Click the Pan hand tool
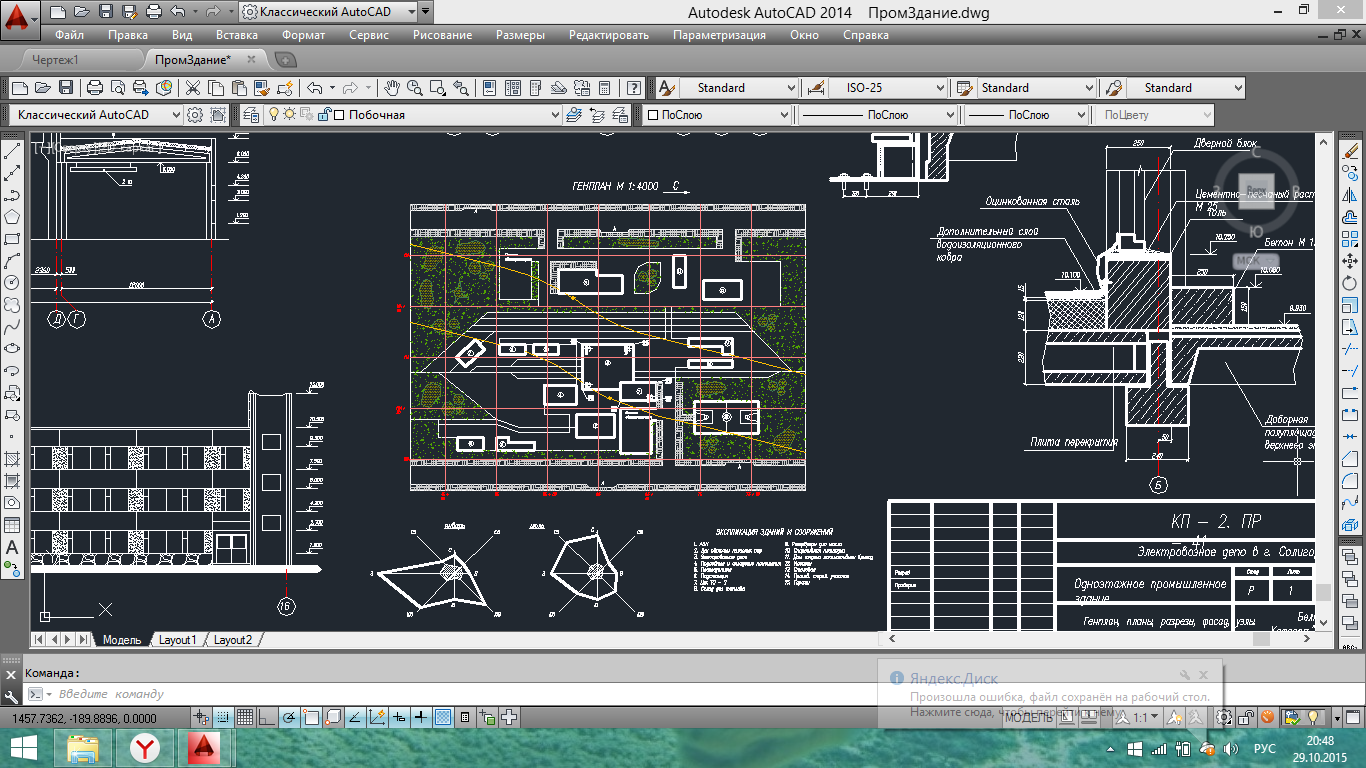Viewport: 1366px width, 768px height. pos(392,88)
